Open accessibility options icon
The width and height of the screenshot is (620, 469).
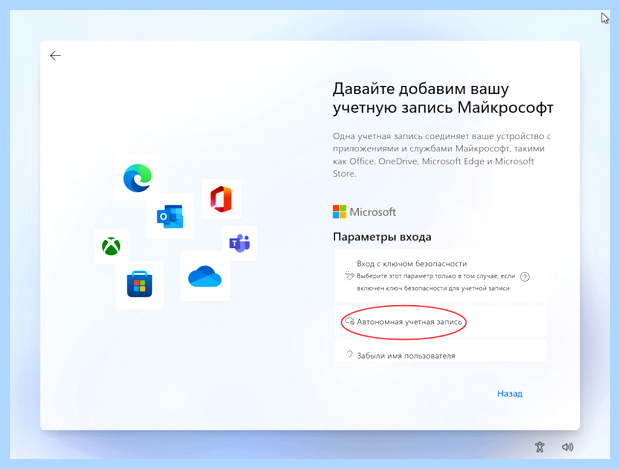tap(540, 447)
